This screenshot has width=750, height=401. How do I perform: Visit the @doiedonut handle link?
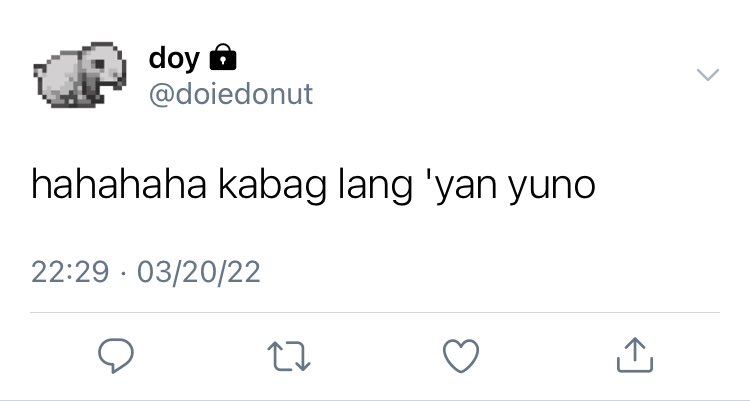point(231,94)
